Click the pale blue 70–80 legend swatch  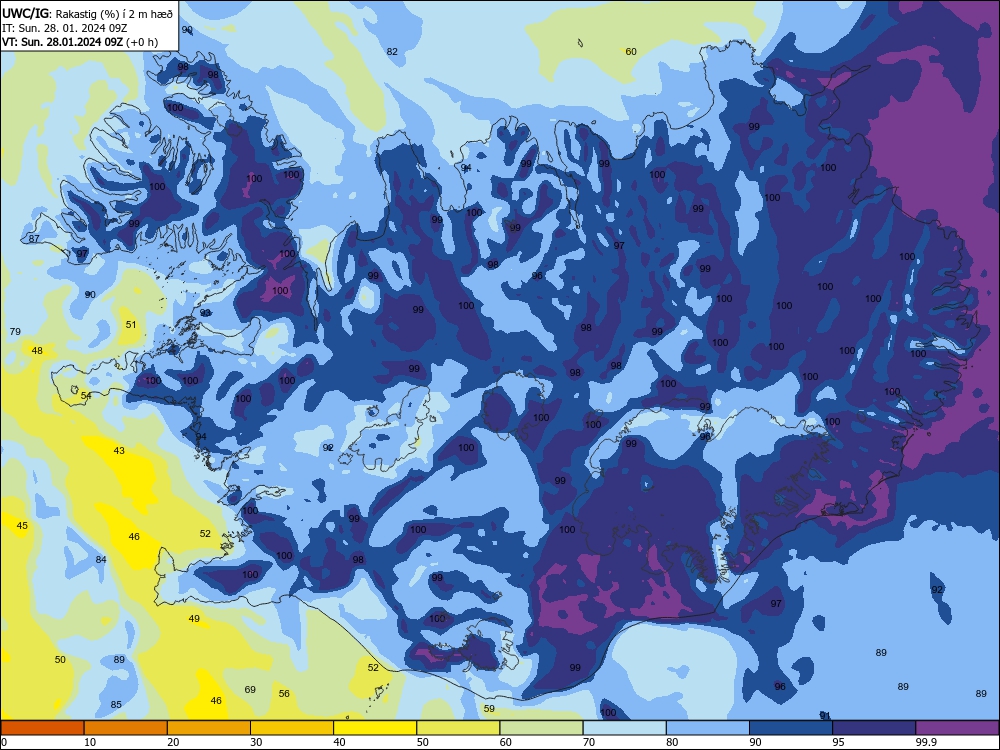click(x=624, y=728)
